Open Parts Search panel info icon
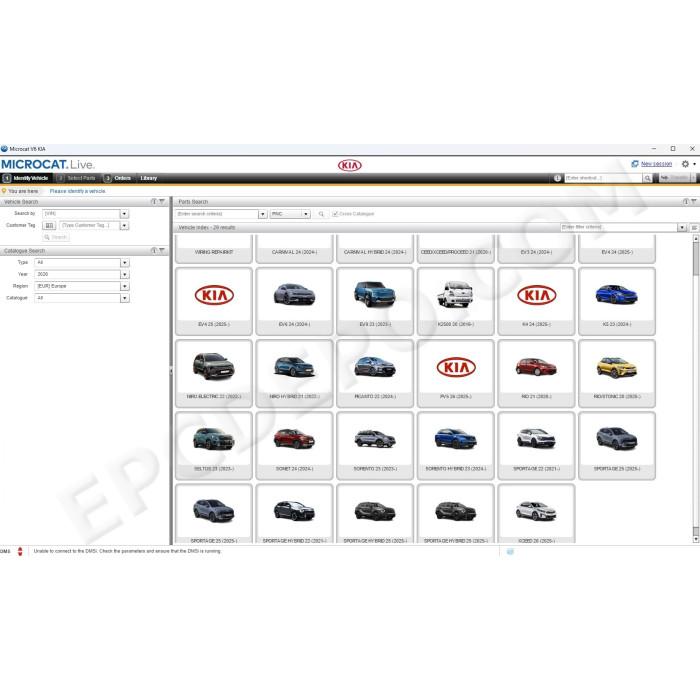This screenshot has width=700, height=700. click(x=686, y=202)
